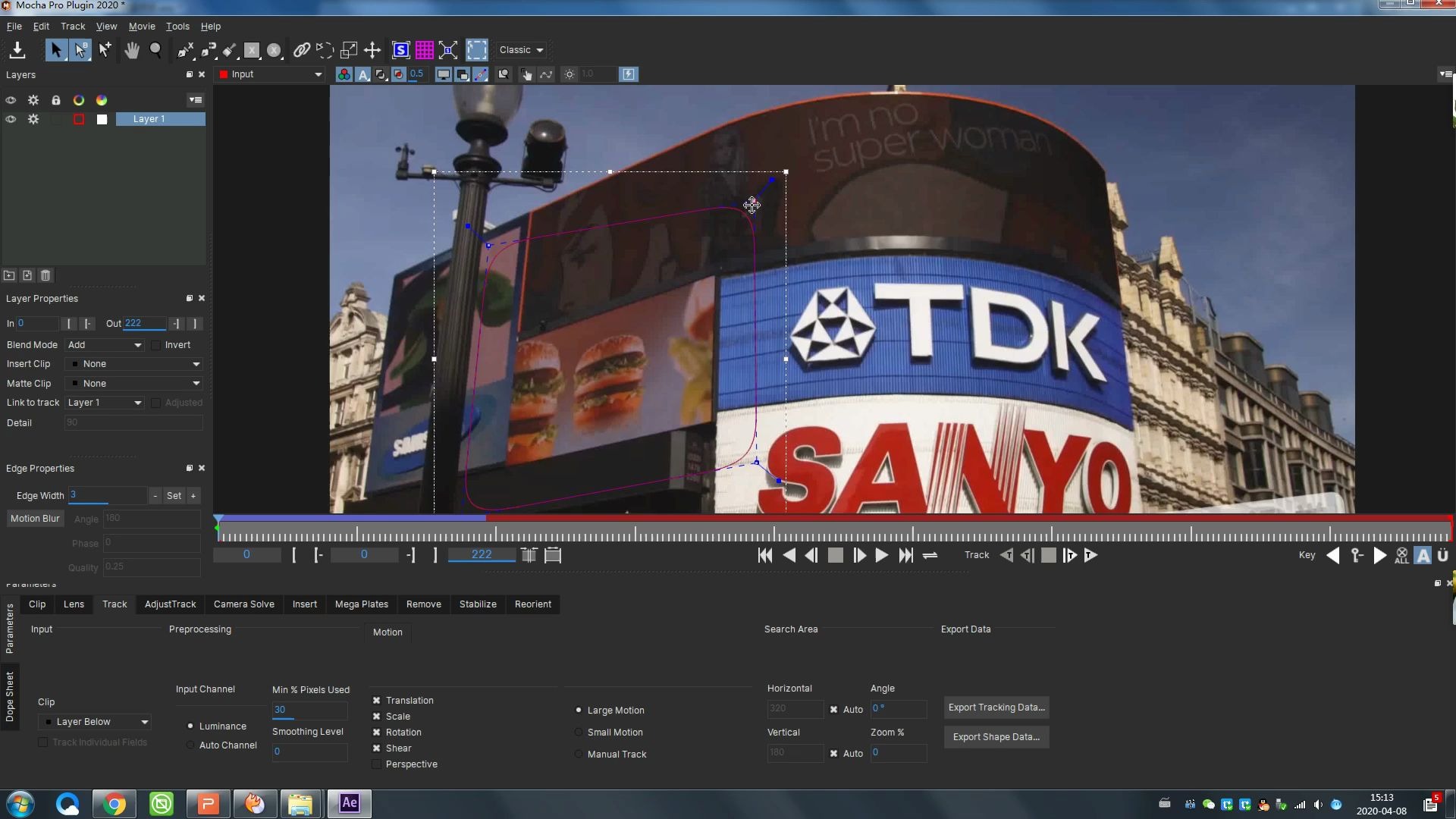This screenshot has height=819, width=1456.
Task: Switch to the AdjustTrack tab
Action: point(170,604)
